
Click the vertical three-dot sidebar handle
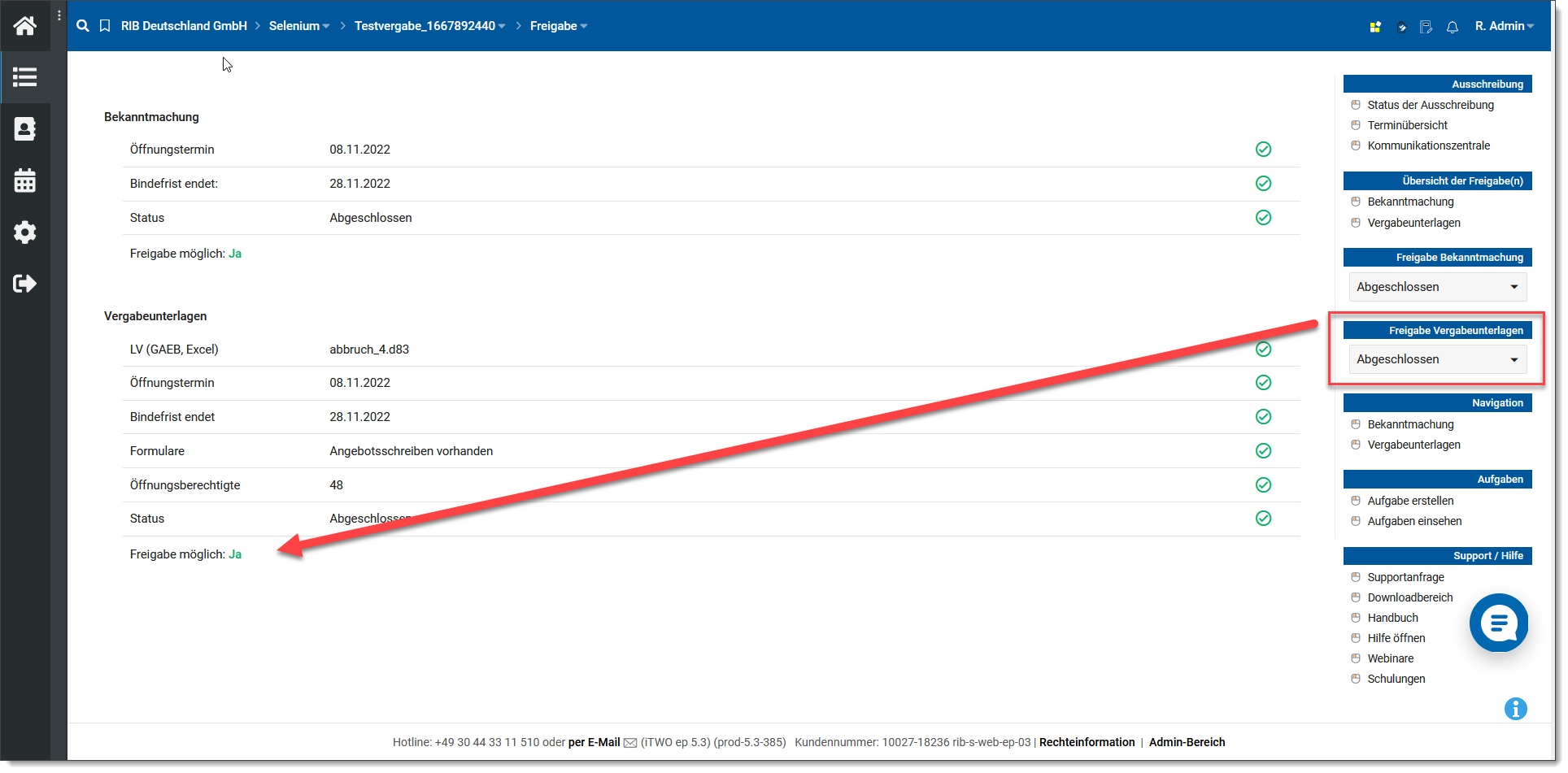pos(59,15)
